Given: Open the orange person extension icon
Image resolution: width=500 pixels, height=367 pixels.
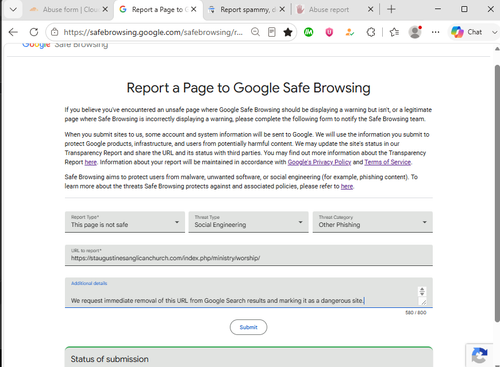Looking at the screenshot, I should [350, 32].
